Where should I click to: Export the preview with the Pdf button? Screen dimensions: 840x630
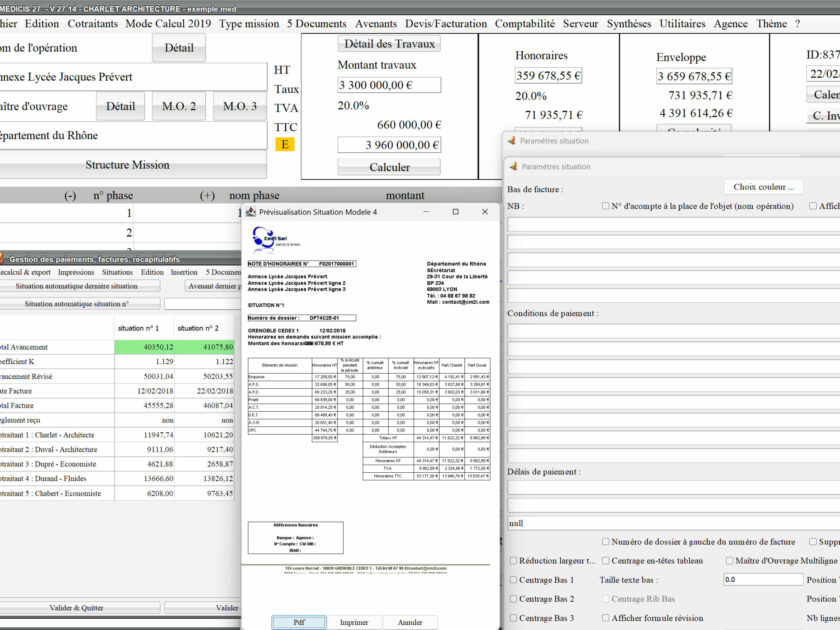[x=299, y=621]
